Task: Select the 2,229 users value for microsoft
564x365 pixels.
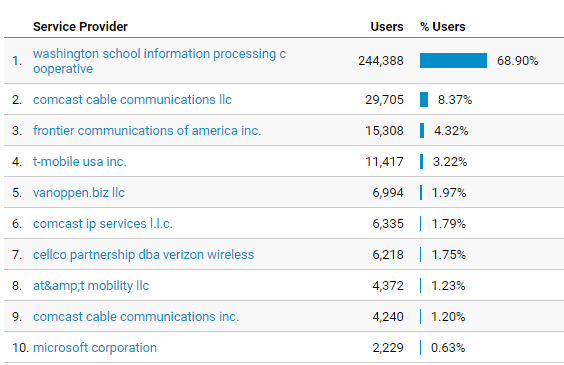Action: 388,348
